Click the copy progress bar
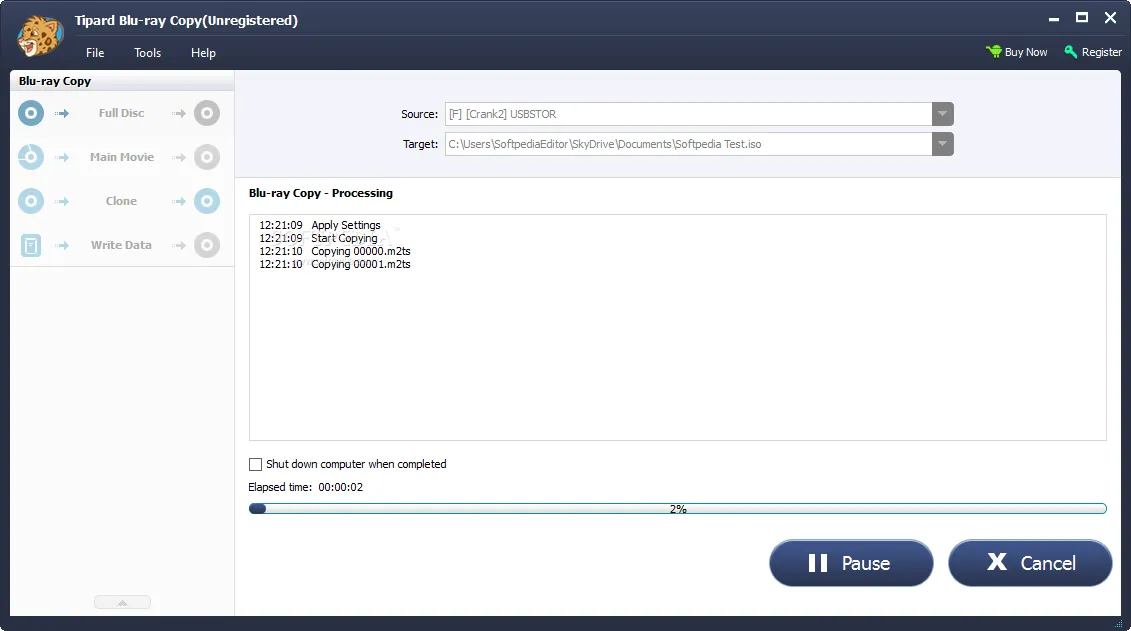 coord(677,509)
